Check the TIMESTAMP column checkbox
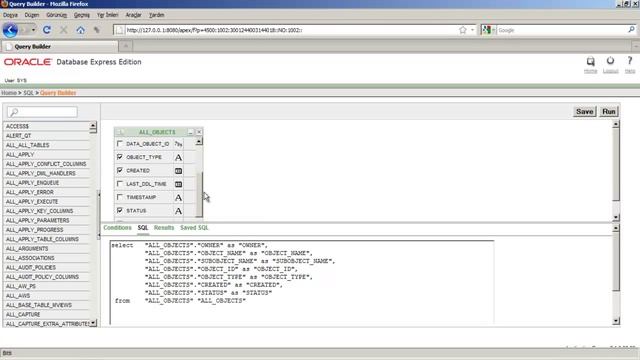The height and width of the screenshot is (360, 640). pos(120,197)
